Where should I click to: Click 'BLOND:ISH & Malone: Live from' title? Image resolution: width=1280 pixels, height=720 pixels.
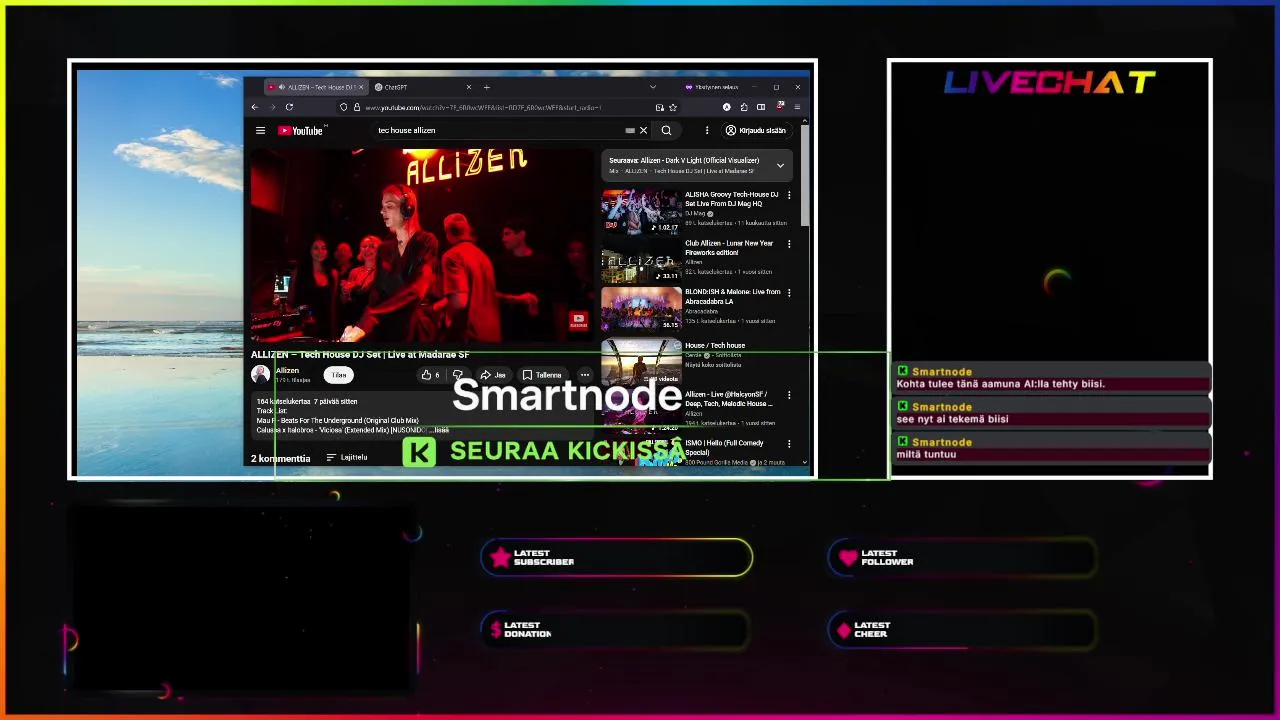pos(732,296)
